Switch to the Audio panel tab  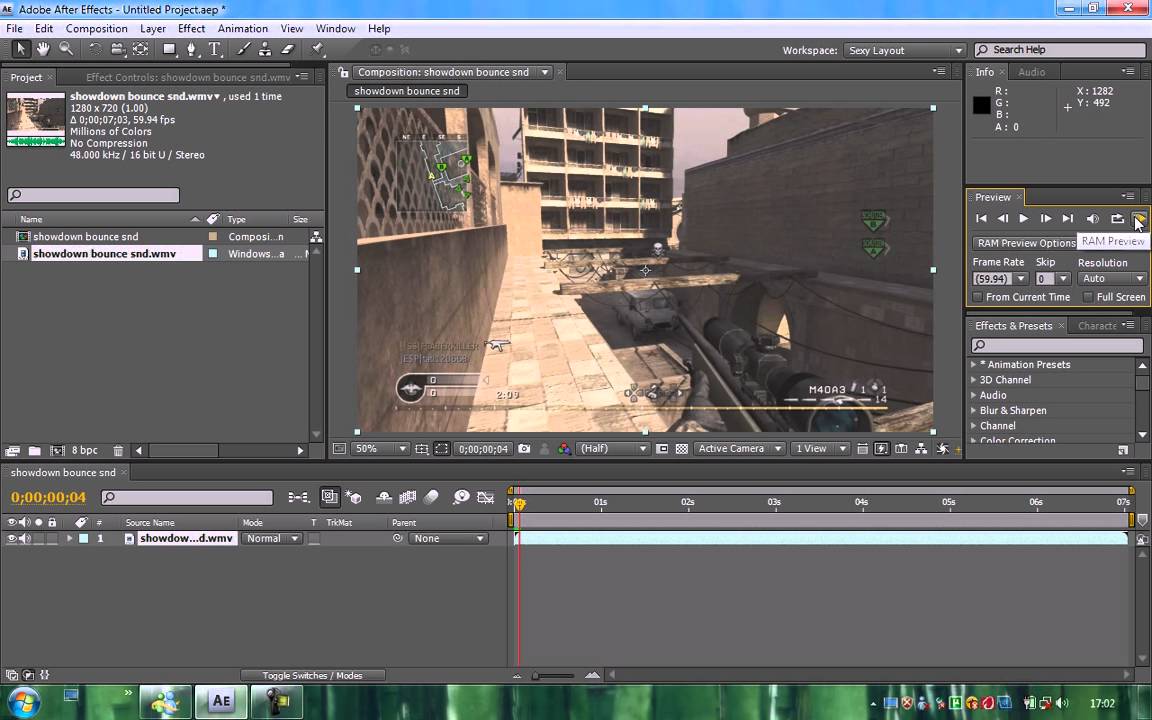point(1032,72)
